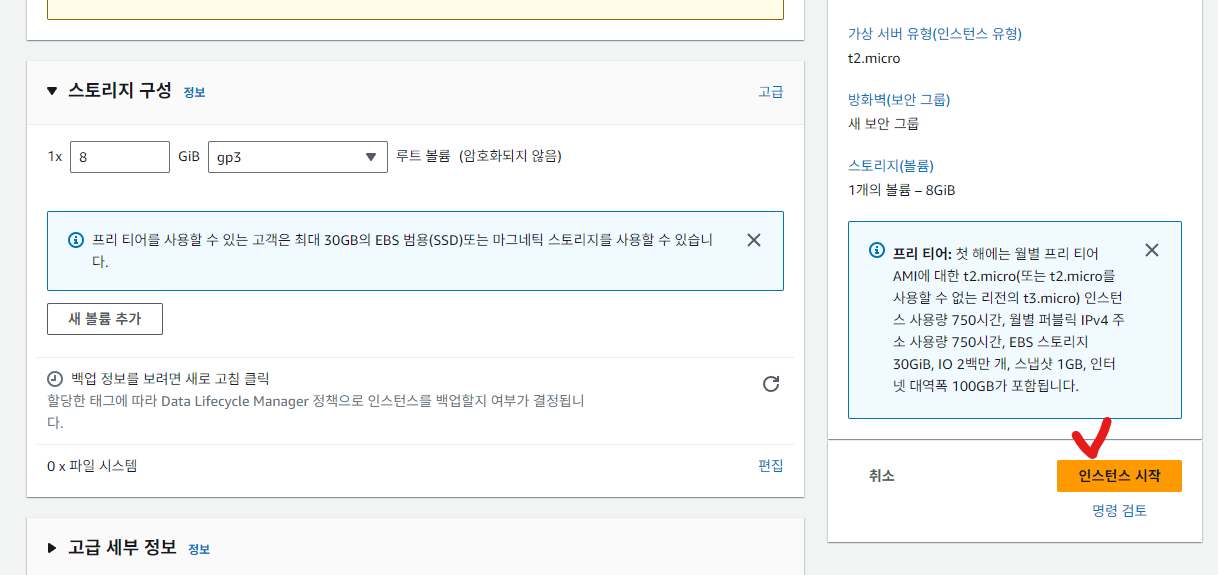Open 정보 link next to 고급 세부 정보
The image size is (1218, 575).
point(199,549)
